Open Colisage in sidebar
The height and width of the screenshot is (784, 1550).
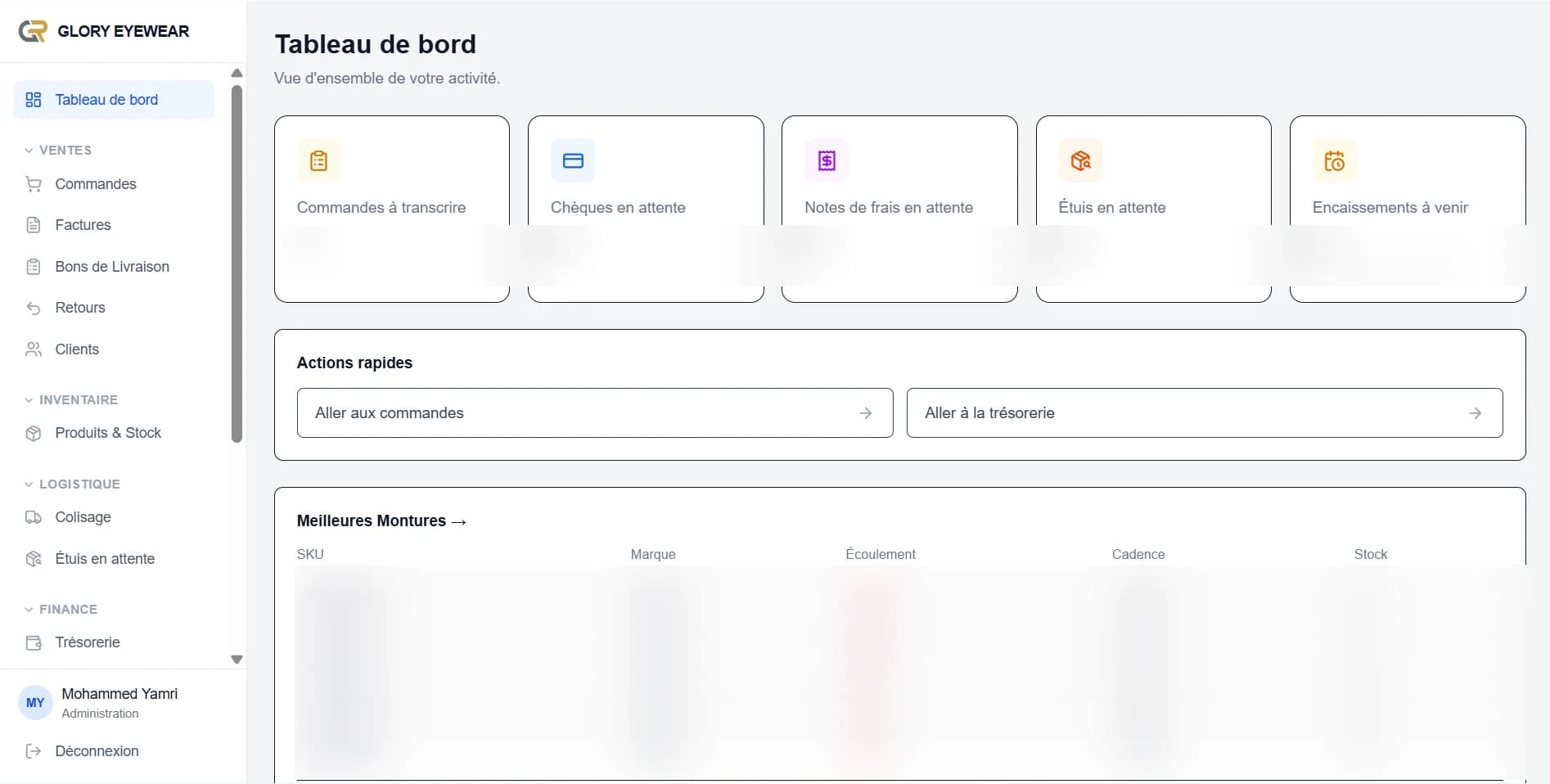point(114,517)
